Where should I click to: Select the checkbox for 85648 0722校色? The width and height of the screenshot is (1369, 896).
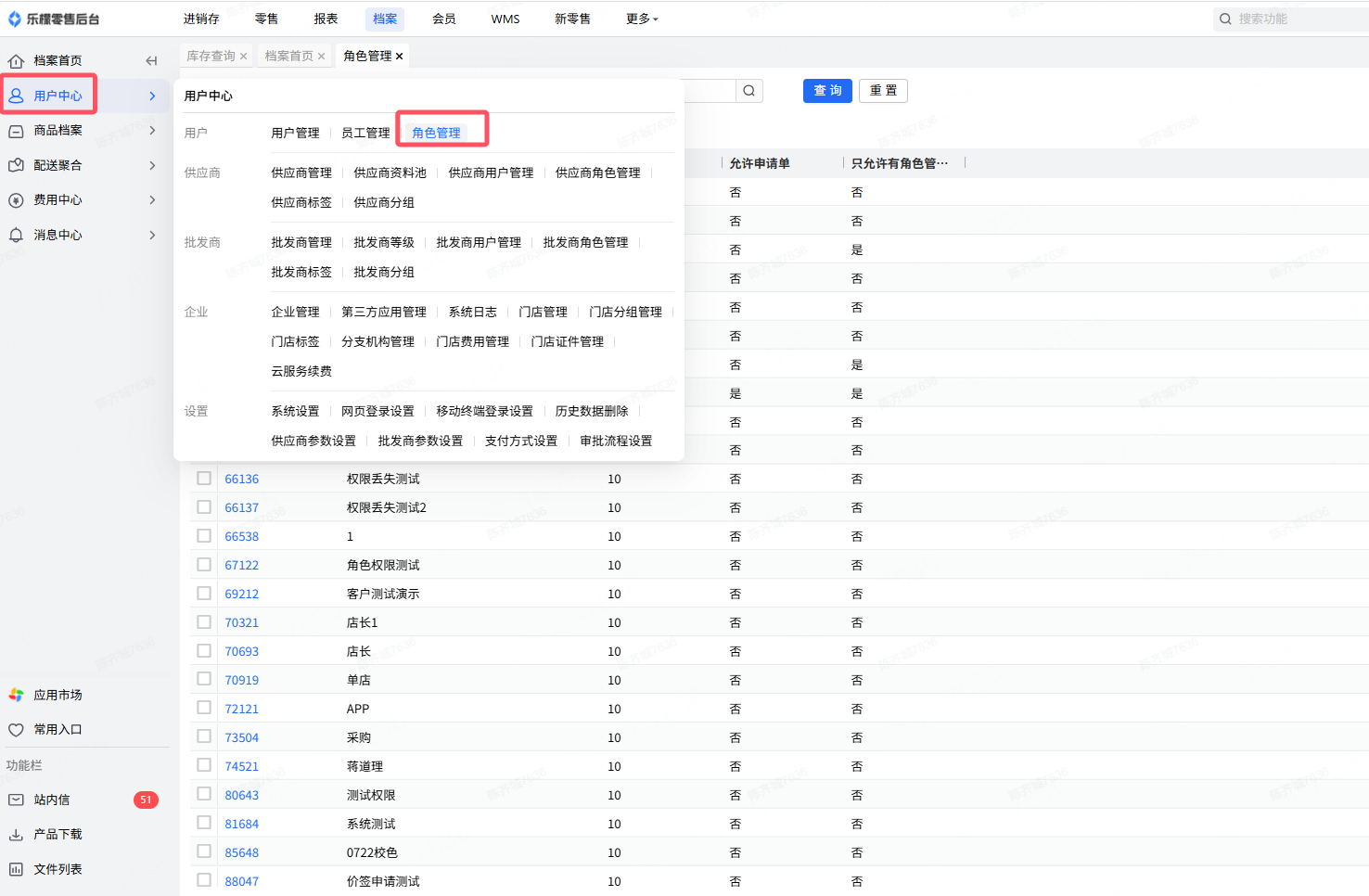pos(204,852)
